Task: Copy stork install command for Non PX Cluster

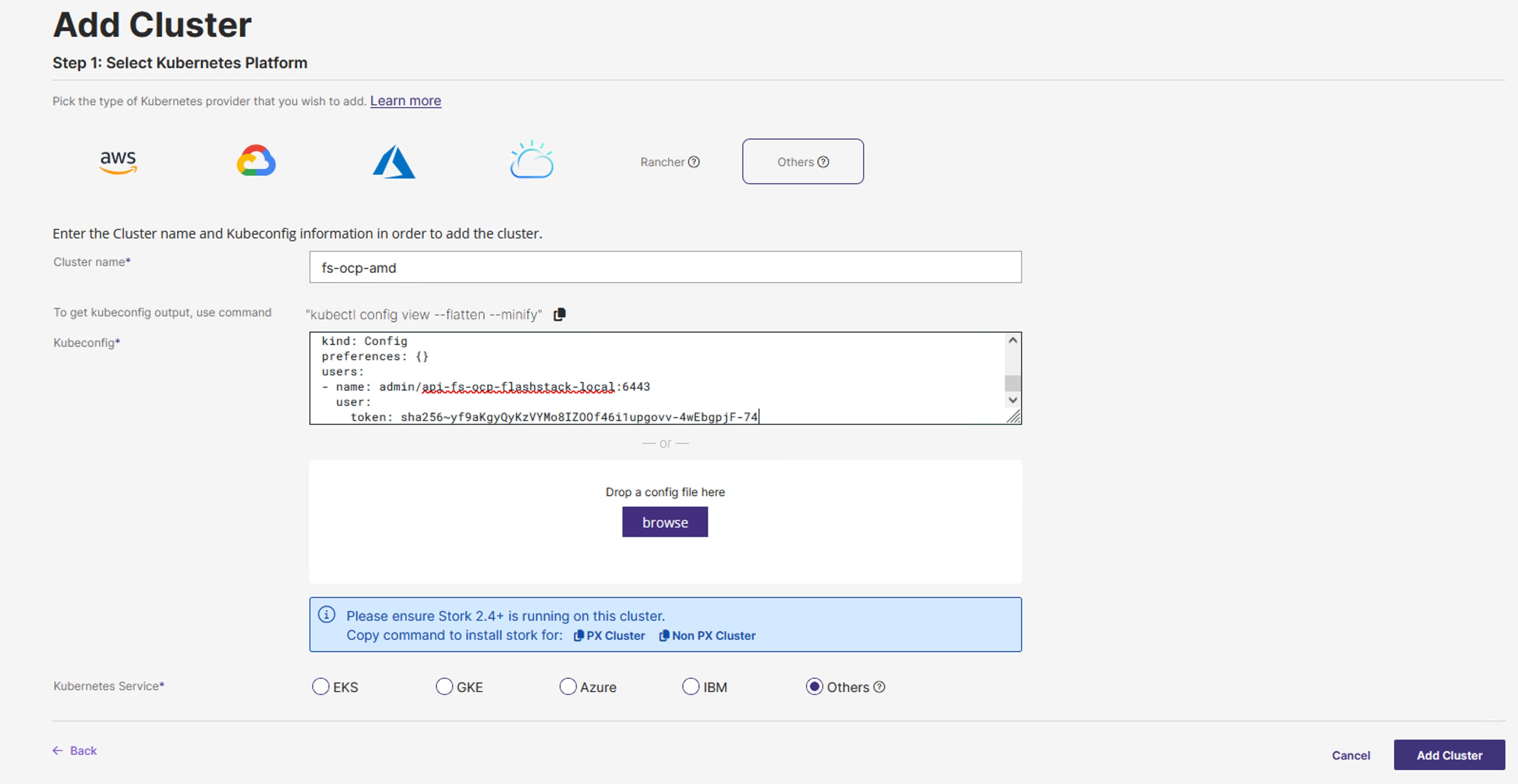Action: click(707, 636)
